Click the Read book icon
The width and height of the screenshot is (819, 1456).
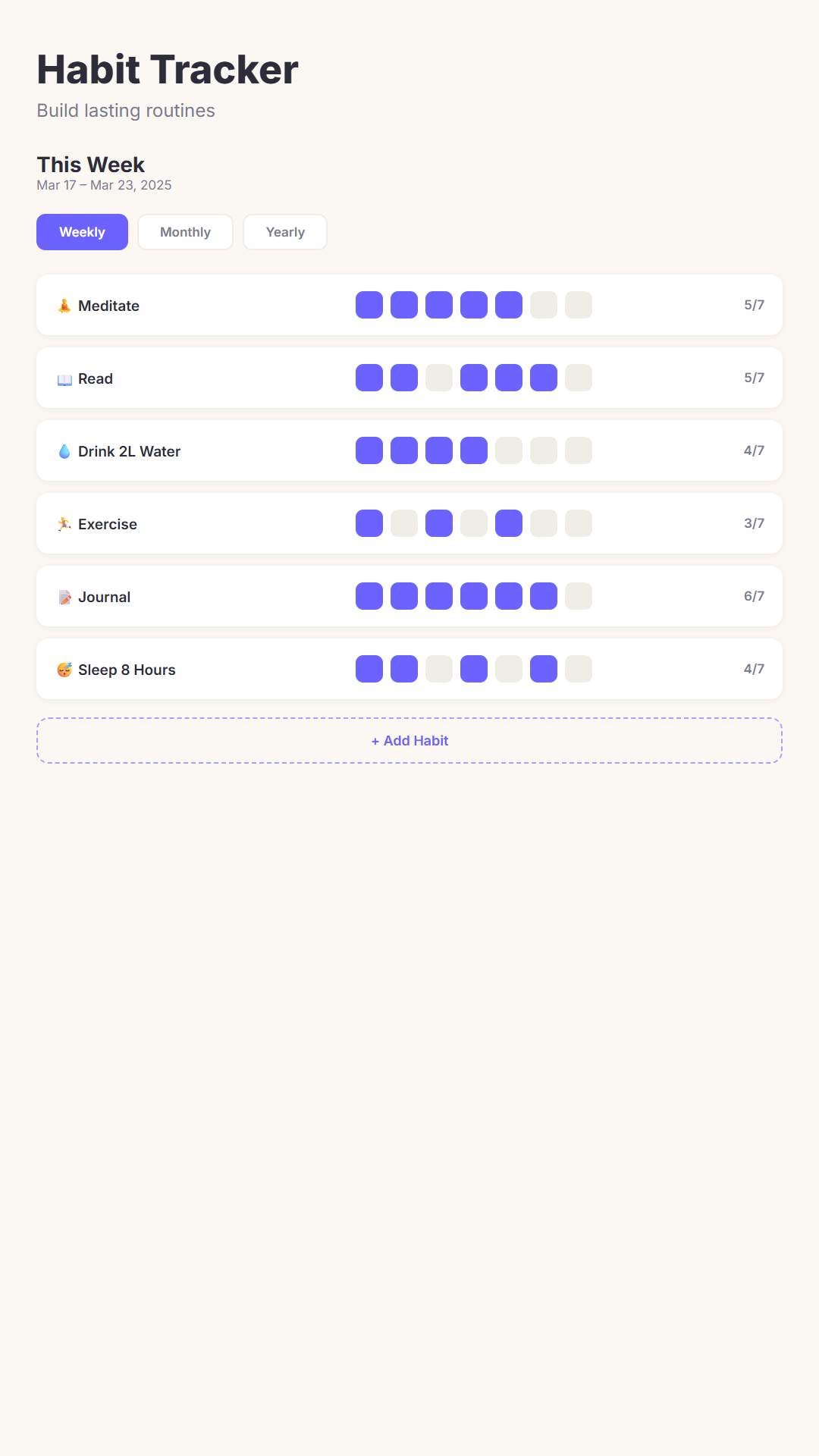[x=64, y=379]
